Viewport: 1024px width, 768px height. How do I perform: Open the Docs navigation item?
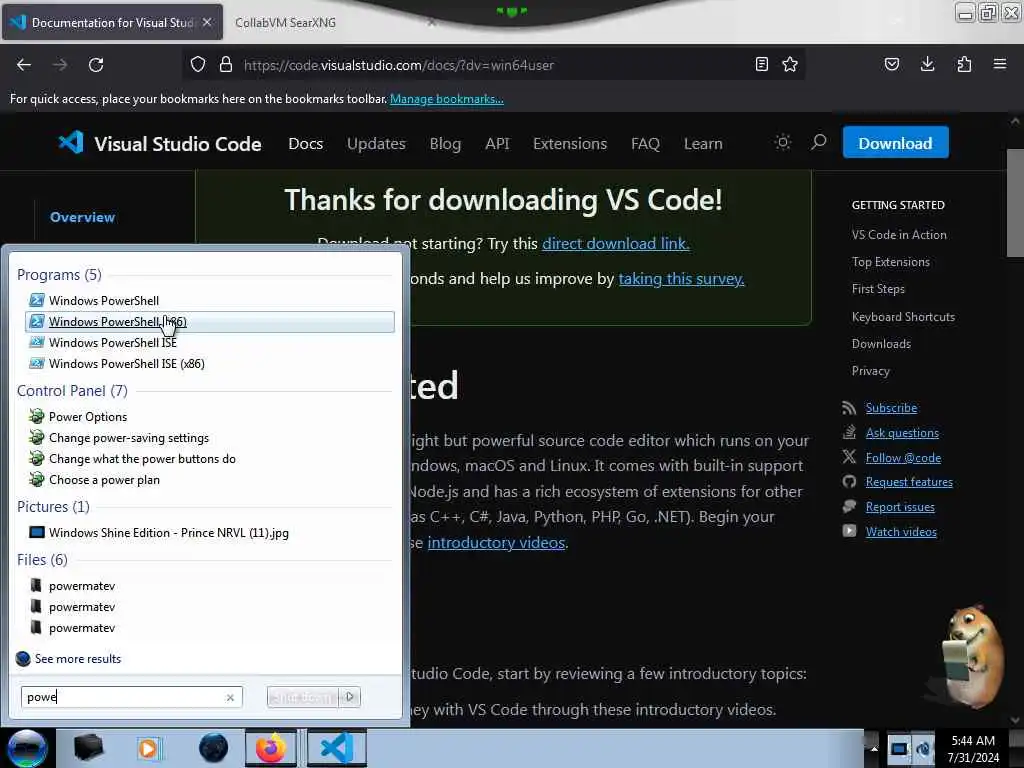point(306,144)
